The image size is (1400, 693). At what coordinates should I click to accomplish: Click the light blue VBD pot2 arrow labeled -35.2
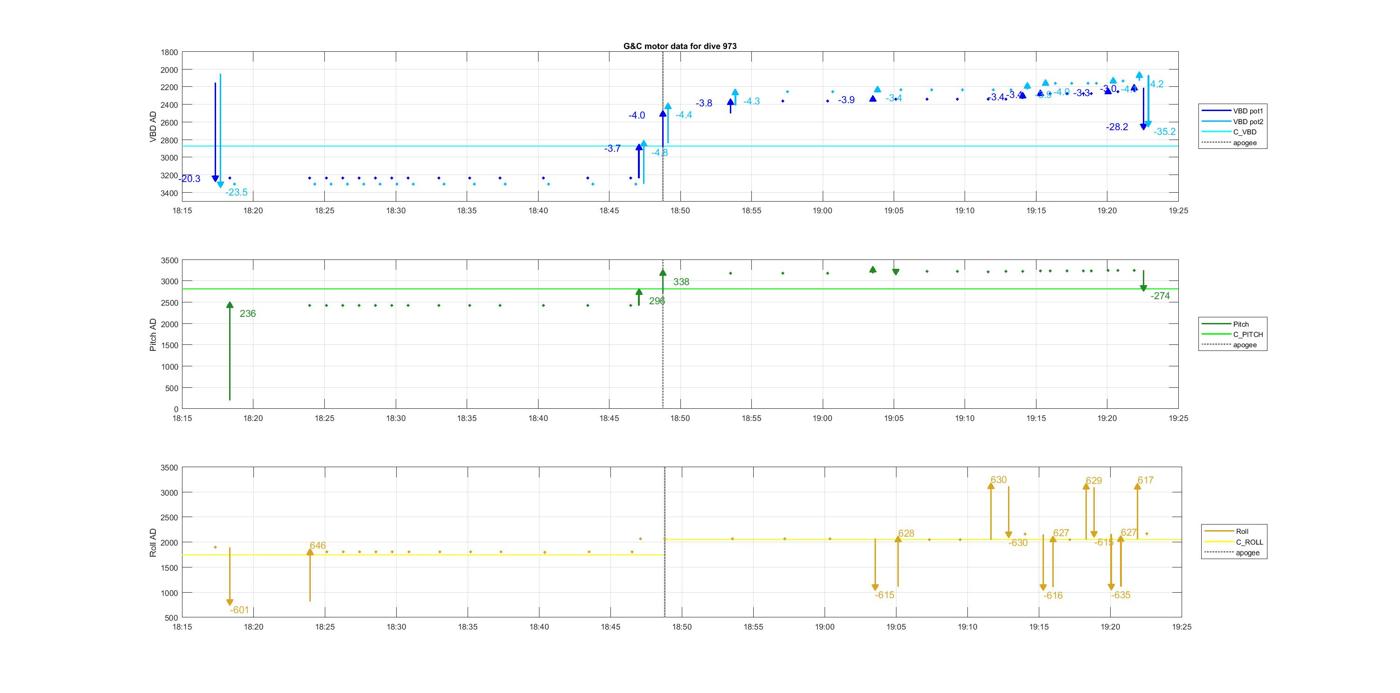[x=1148, y=99]
